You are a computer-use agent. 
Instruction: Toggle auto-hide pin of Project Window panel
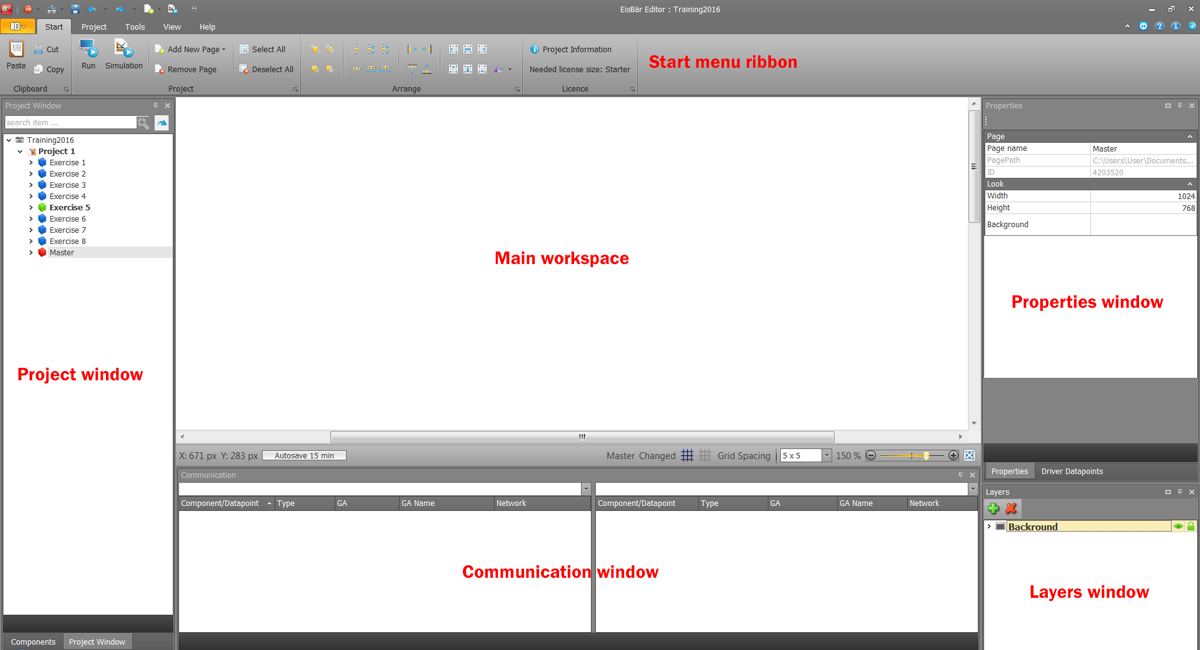(x=155, y=105)
